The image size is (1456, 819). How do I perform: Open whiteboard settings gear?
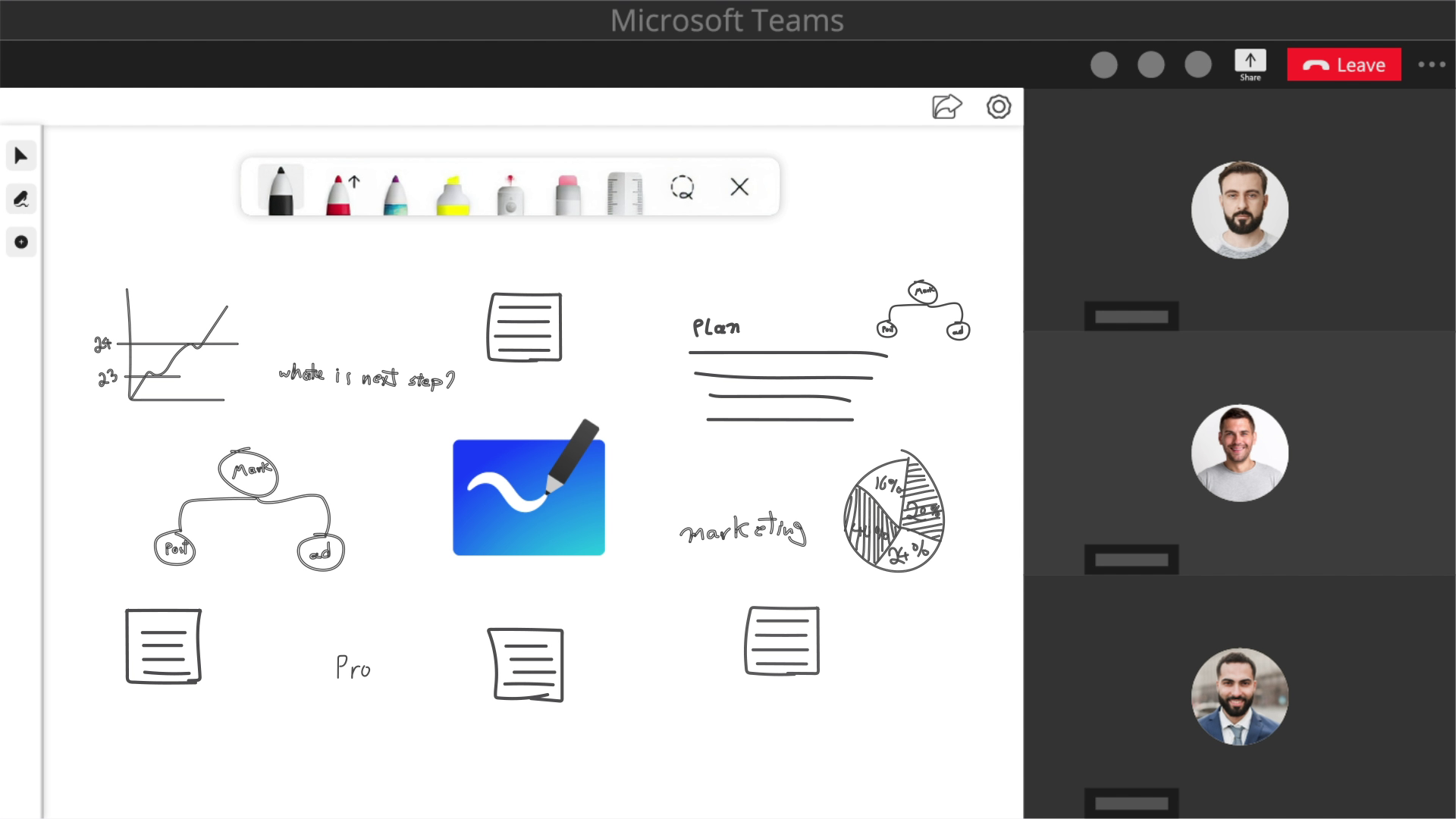(999, 107)
